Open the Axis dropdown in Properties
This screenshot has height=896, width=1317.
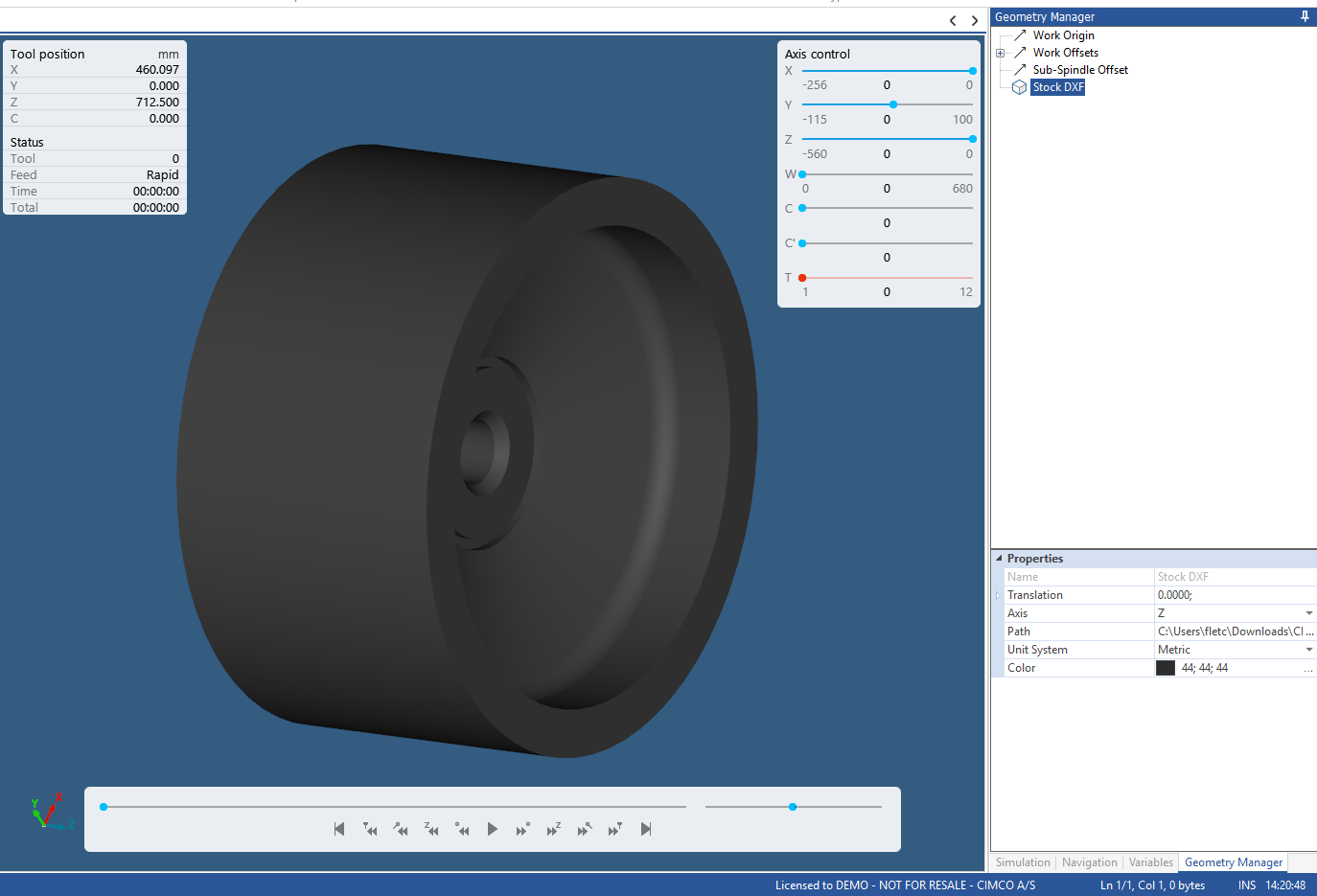tap(1308, 612)
